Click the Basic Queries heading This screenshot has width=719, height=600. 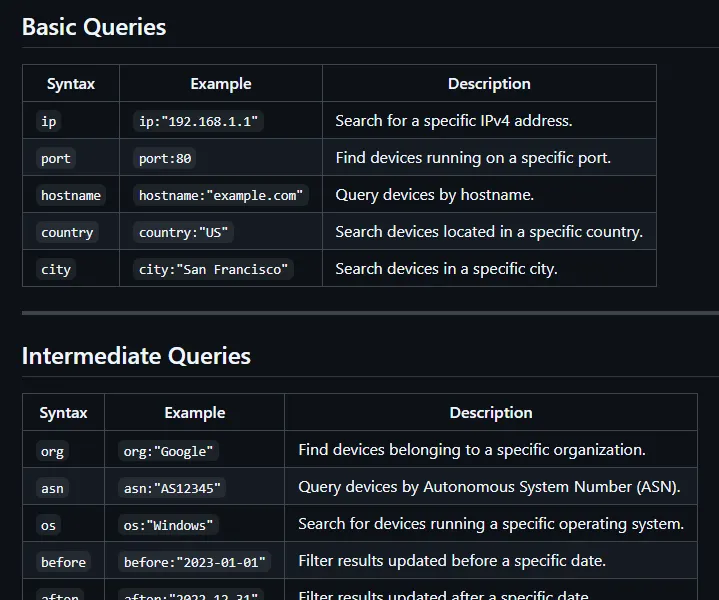point(94,27)
